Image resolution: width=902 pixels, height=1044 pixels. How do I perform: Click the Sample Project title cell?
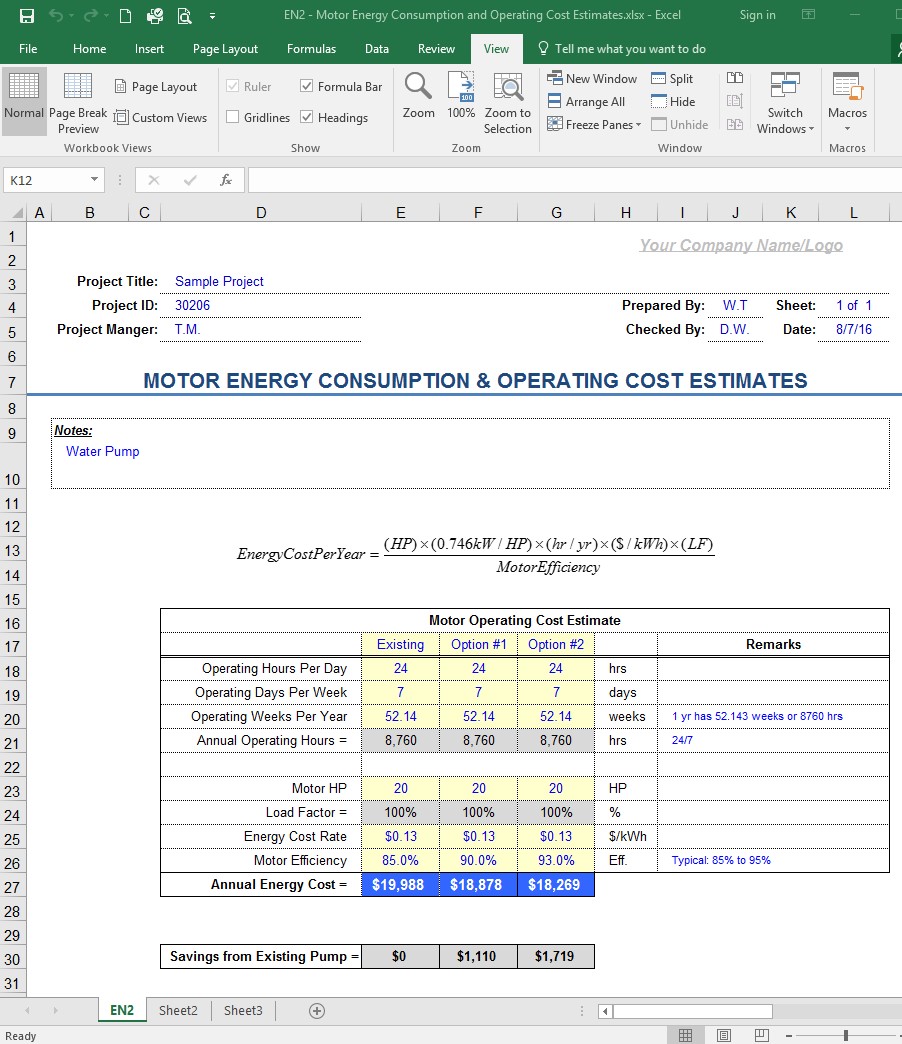(x=219, y=282)
